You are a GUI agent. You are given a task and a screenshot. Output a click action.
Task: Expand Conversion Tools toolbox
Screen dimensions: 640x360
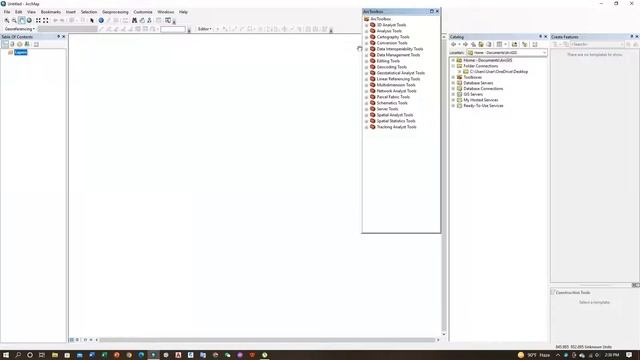click(367, 43)
